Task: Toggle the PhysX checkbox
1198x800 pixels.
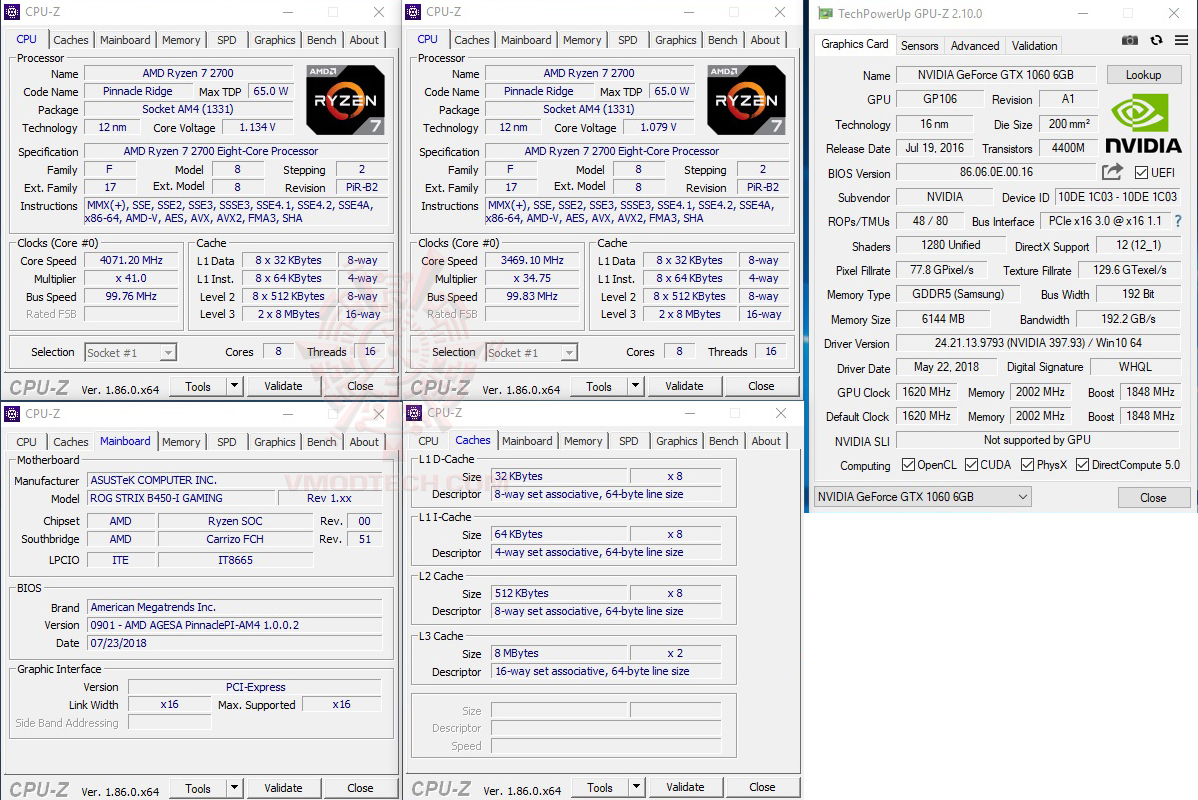Action: pos(1028,465)
